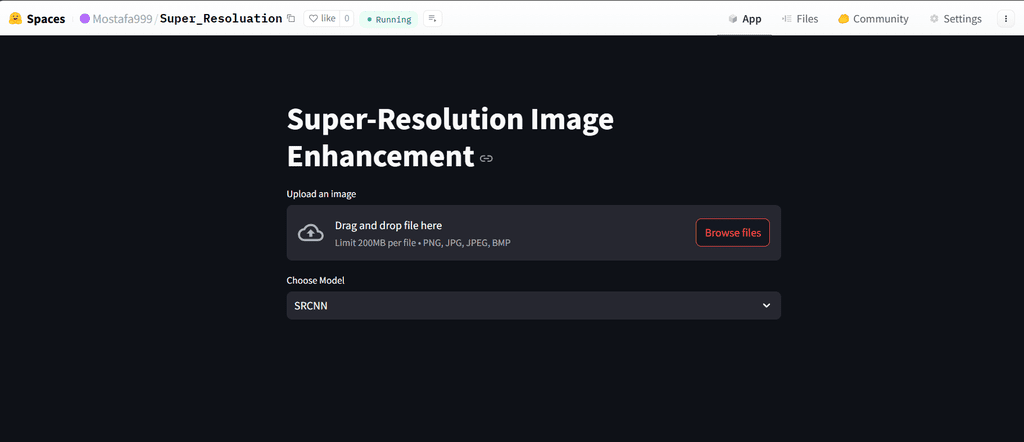The image size is (1024, 442).
Task: Click the Upload an image label
Action: click(321, 194)
